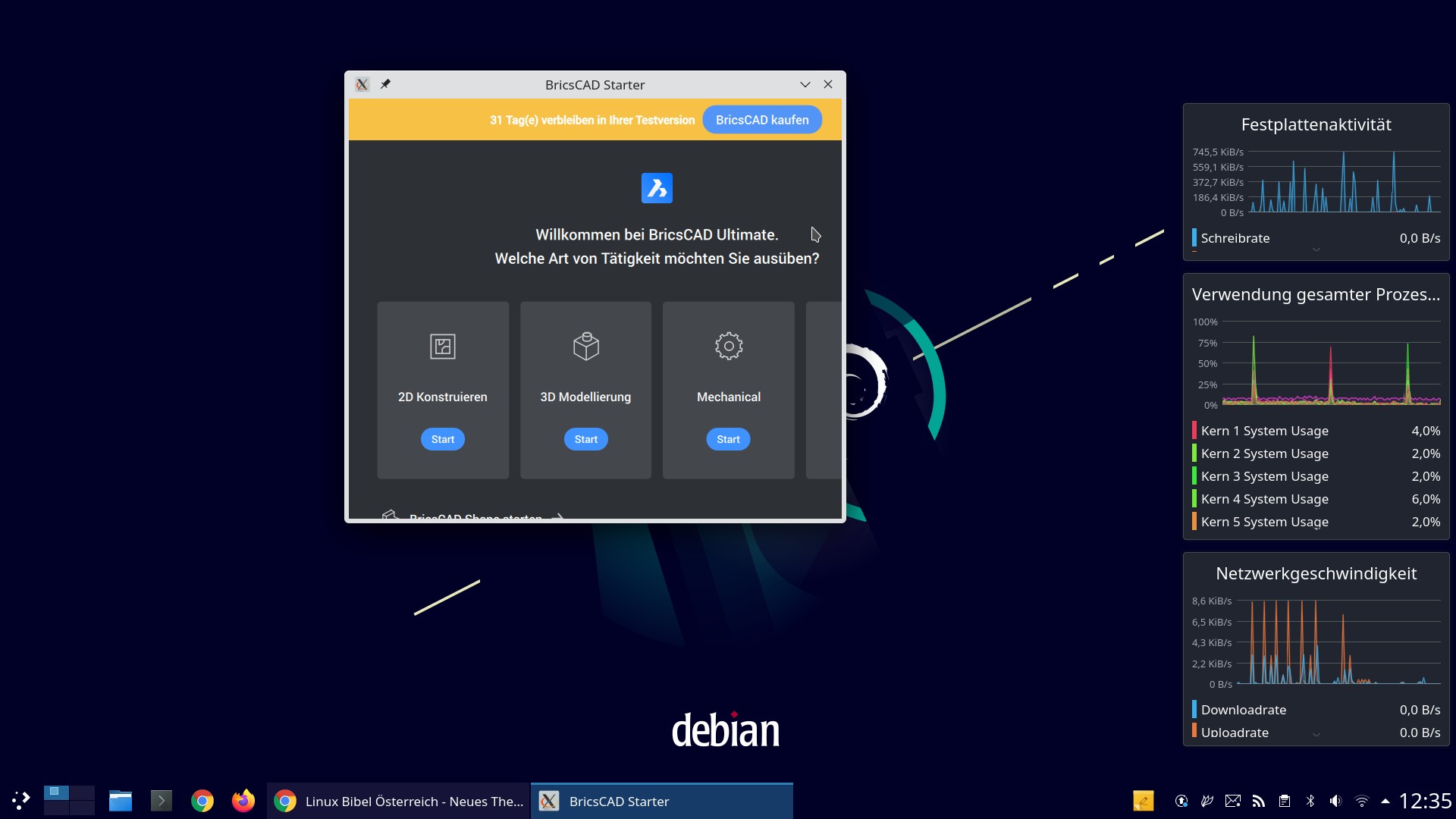
Task: Open the sticky notes tray icon
Action: tap(1143, 801)
